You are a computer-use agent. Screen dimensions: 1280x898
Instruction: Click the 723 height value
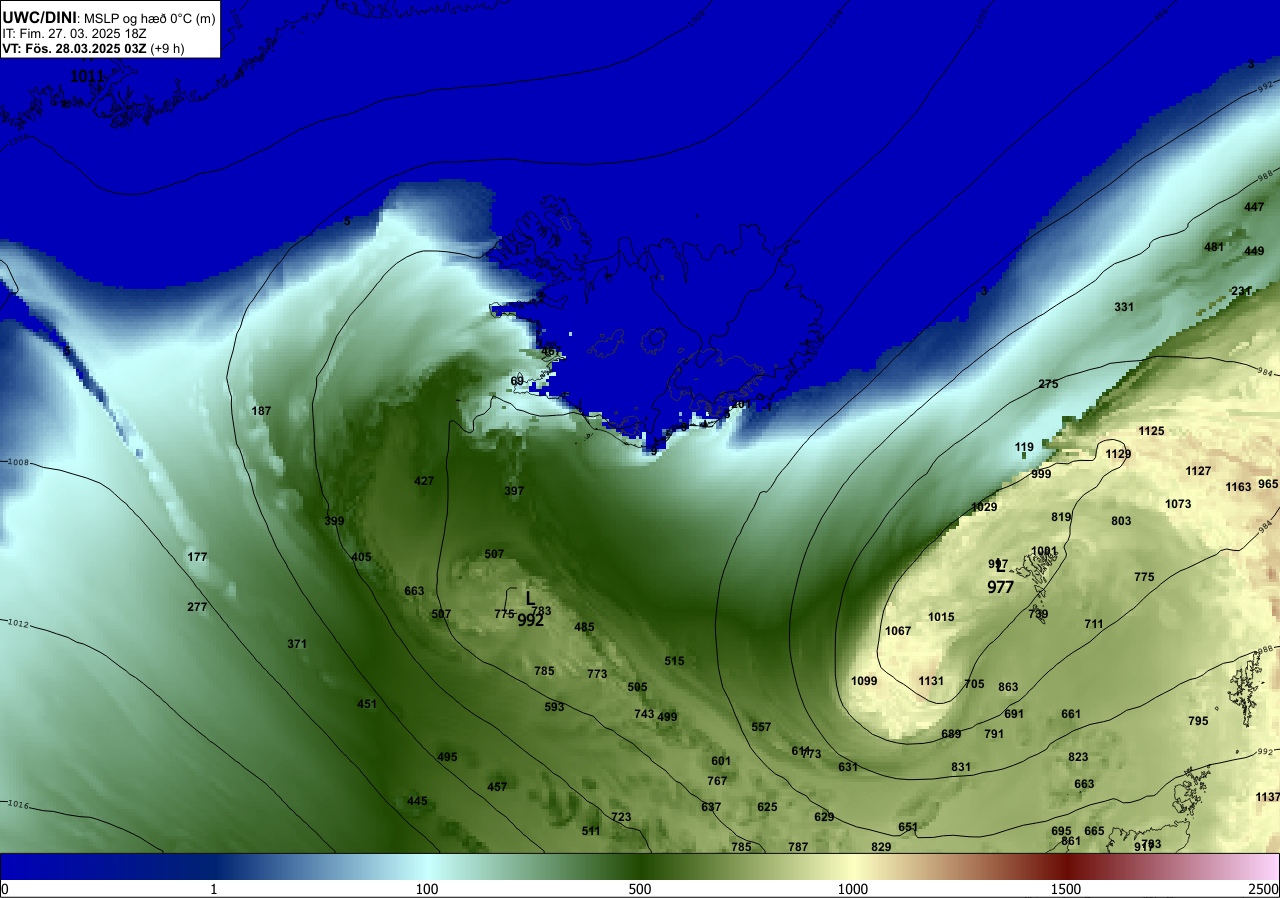click(621, 817)
